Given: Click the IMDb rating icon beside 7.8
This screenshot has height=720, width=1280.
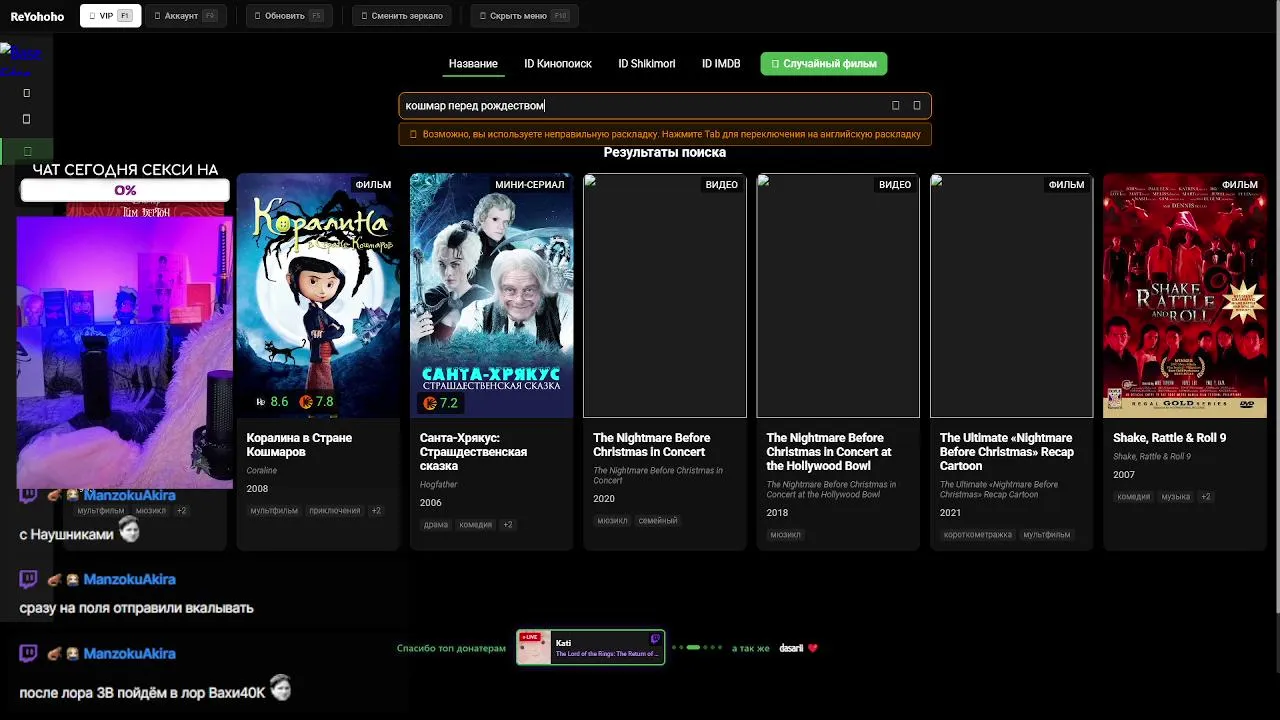Looking at the screenshot, I should pos(306,402).
